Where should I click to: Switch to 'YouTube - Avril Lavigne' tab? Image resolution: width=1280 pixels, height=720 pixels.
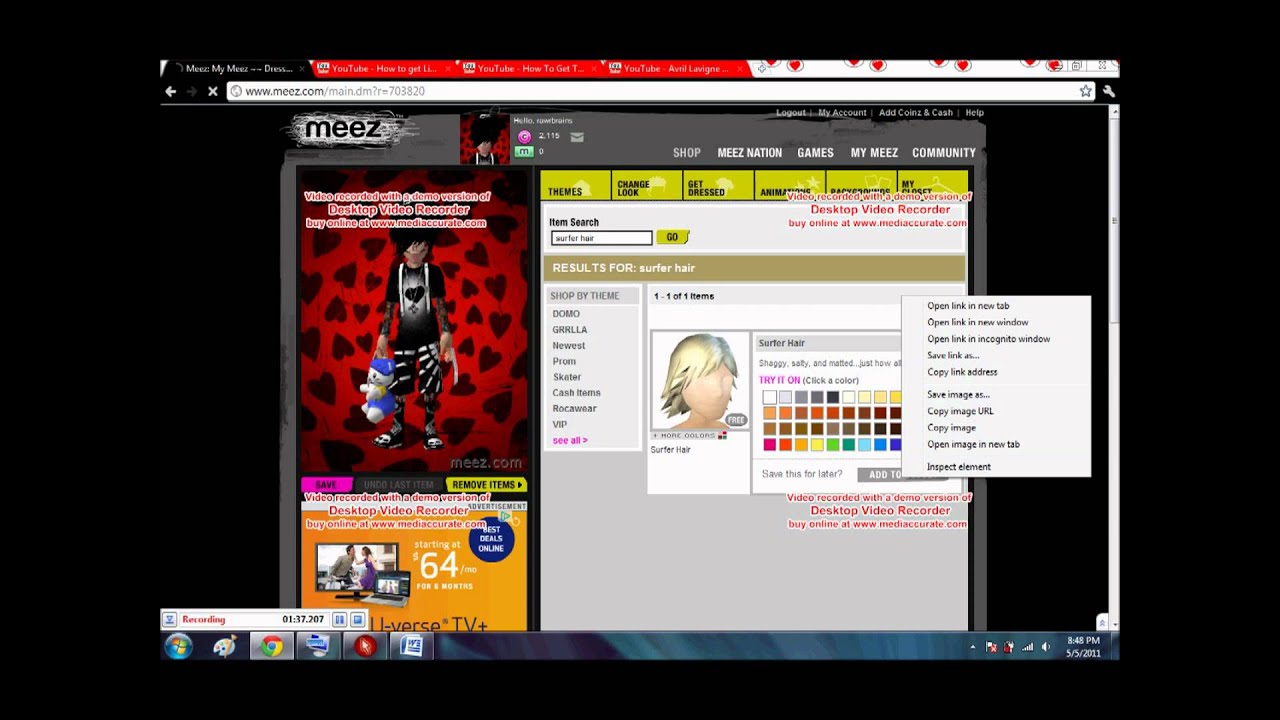(x=675, y=69)
